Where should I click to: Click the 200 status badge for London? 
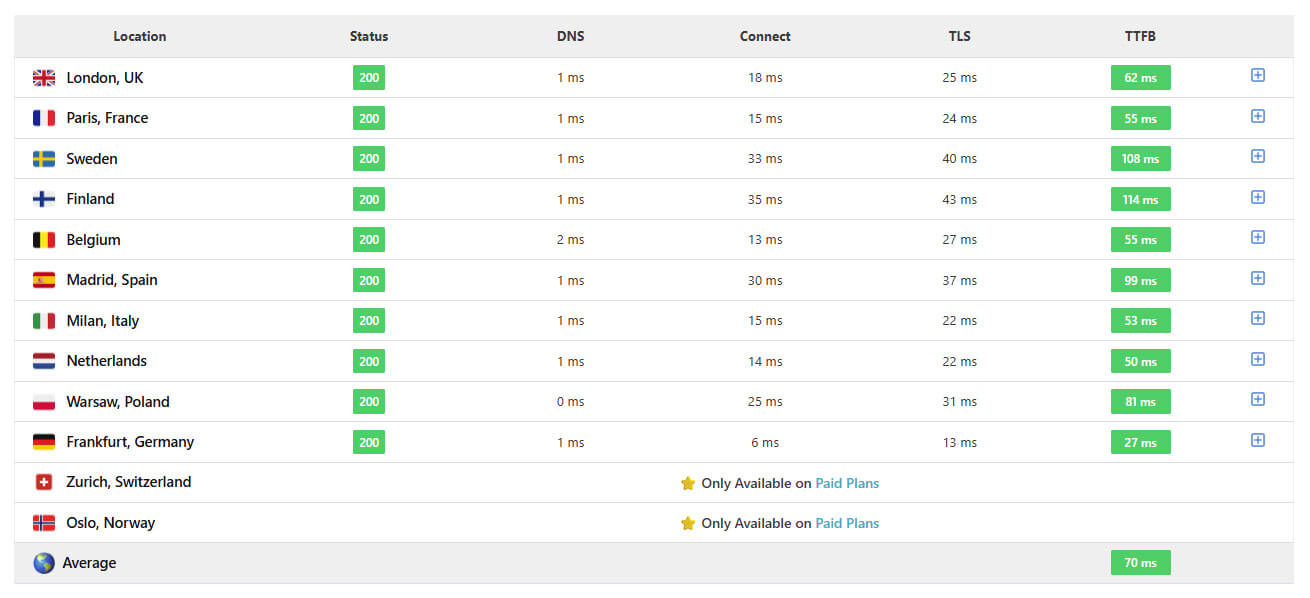(369, 78)
